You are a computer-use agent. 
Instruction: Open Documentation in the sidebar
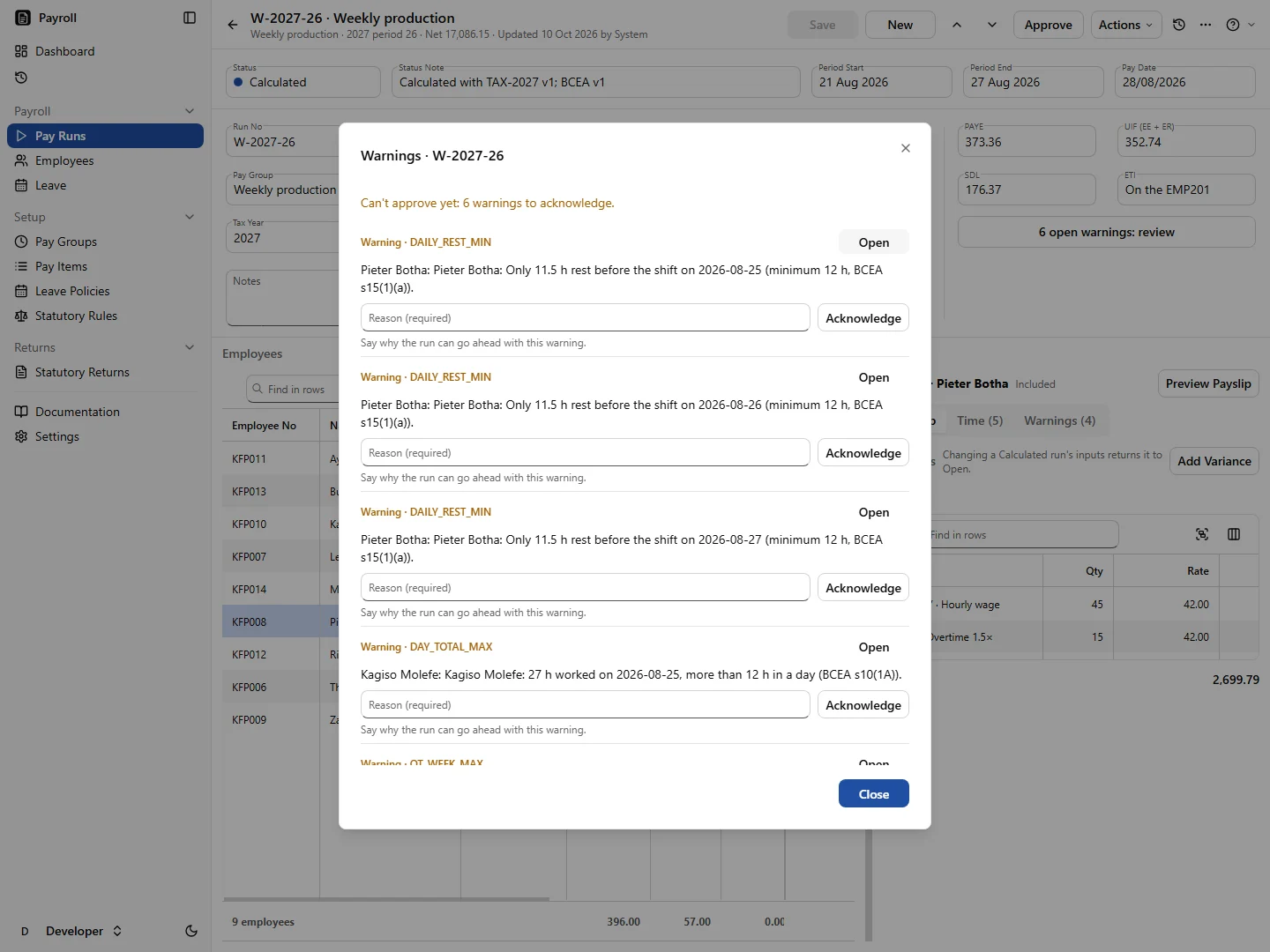pyautogui.click(x=105, y=412)
